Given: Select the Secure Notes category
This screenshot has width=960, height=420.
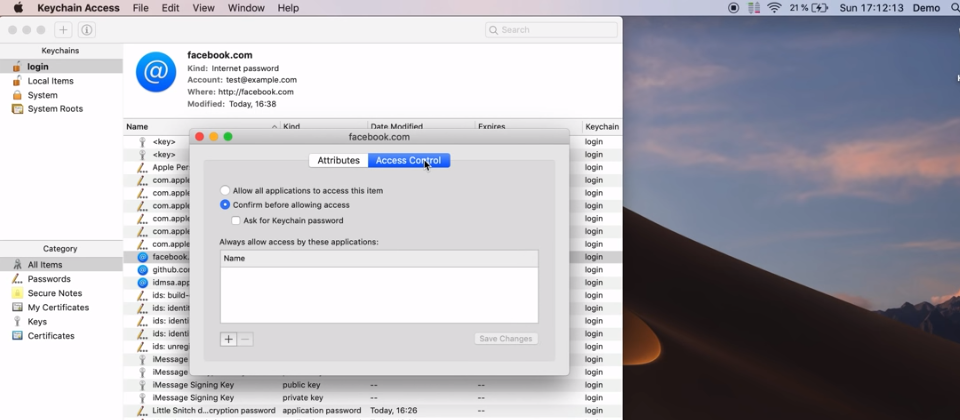Looking at the screenshot, I should click(x=55, y=293).
